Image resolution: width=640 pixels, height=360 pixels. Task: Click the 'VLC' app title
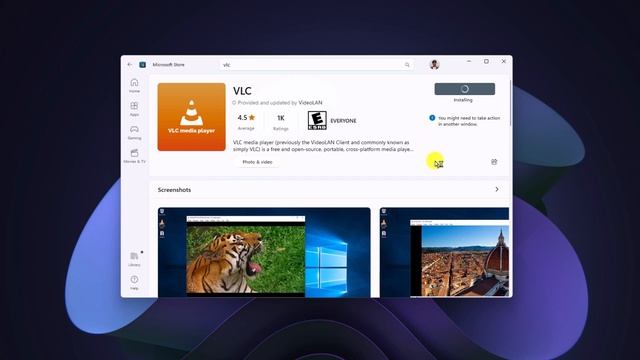(x=242, y=91)
